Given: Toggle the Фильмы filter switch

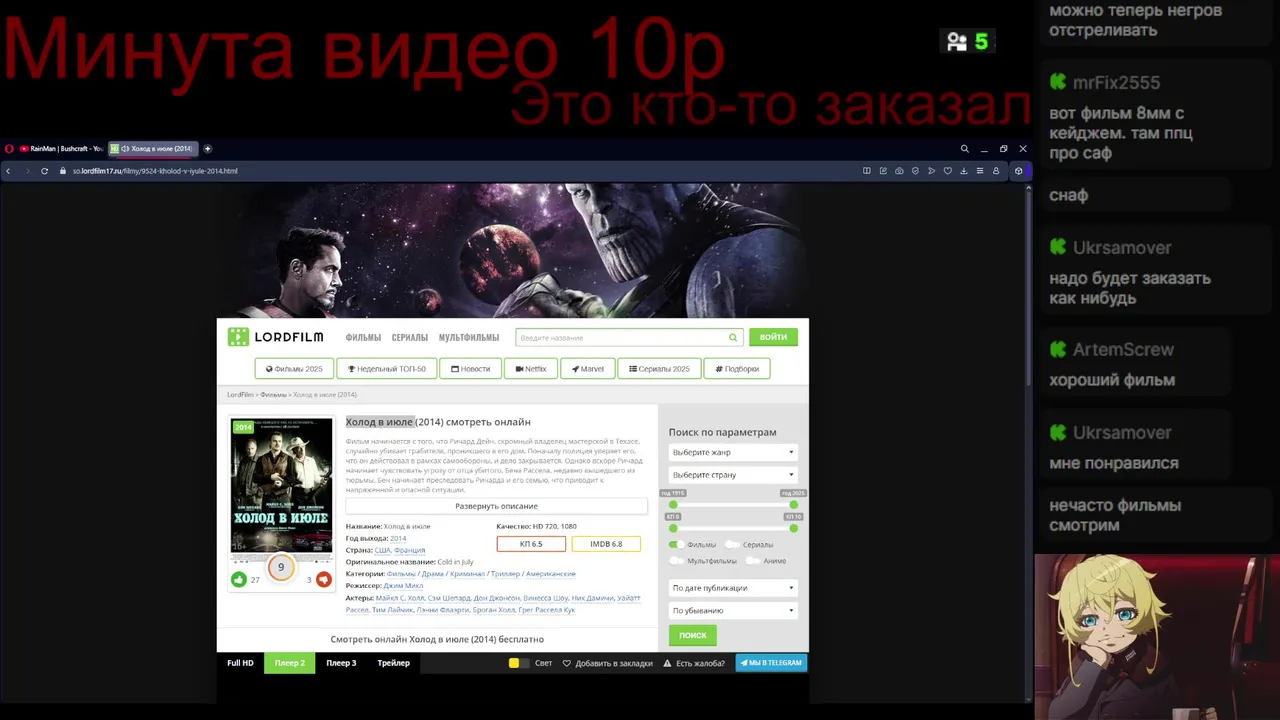Looking at the screenshot, I should 677,545.
